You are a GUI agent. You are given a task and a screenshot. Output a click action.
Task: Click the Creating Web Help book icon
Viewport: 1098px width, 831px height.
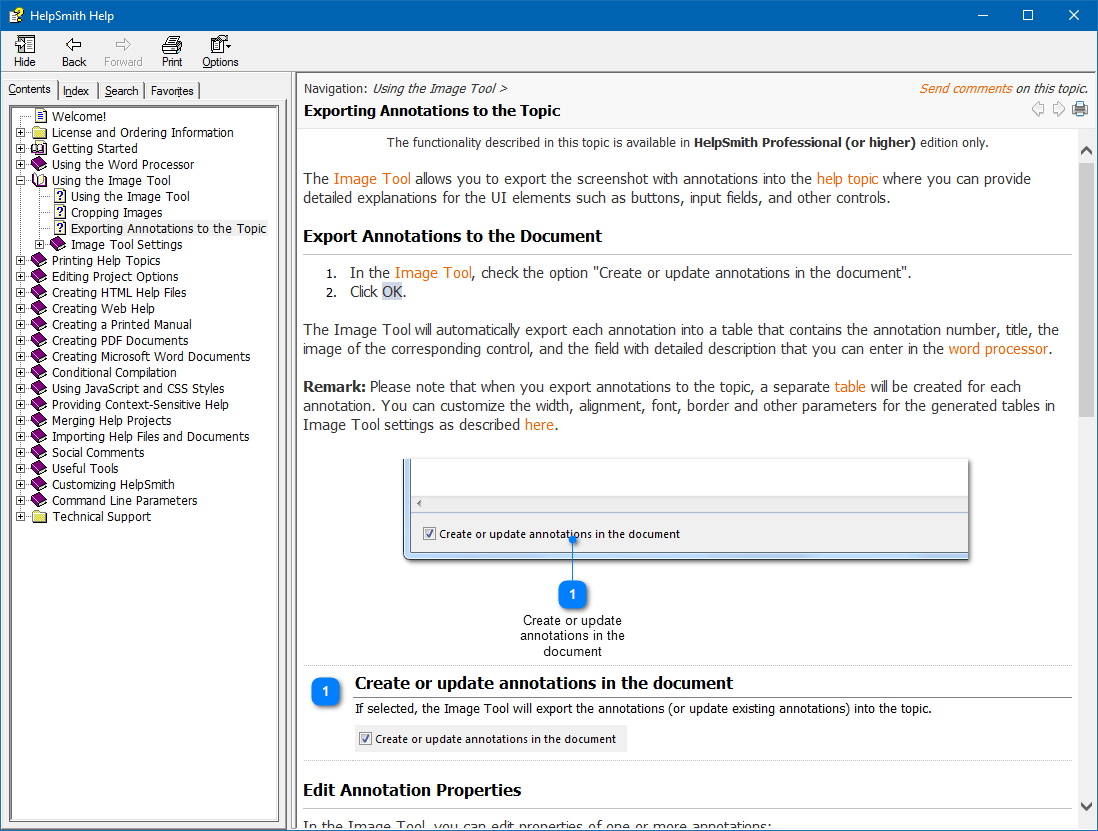tap(40, 309)
